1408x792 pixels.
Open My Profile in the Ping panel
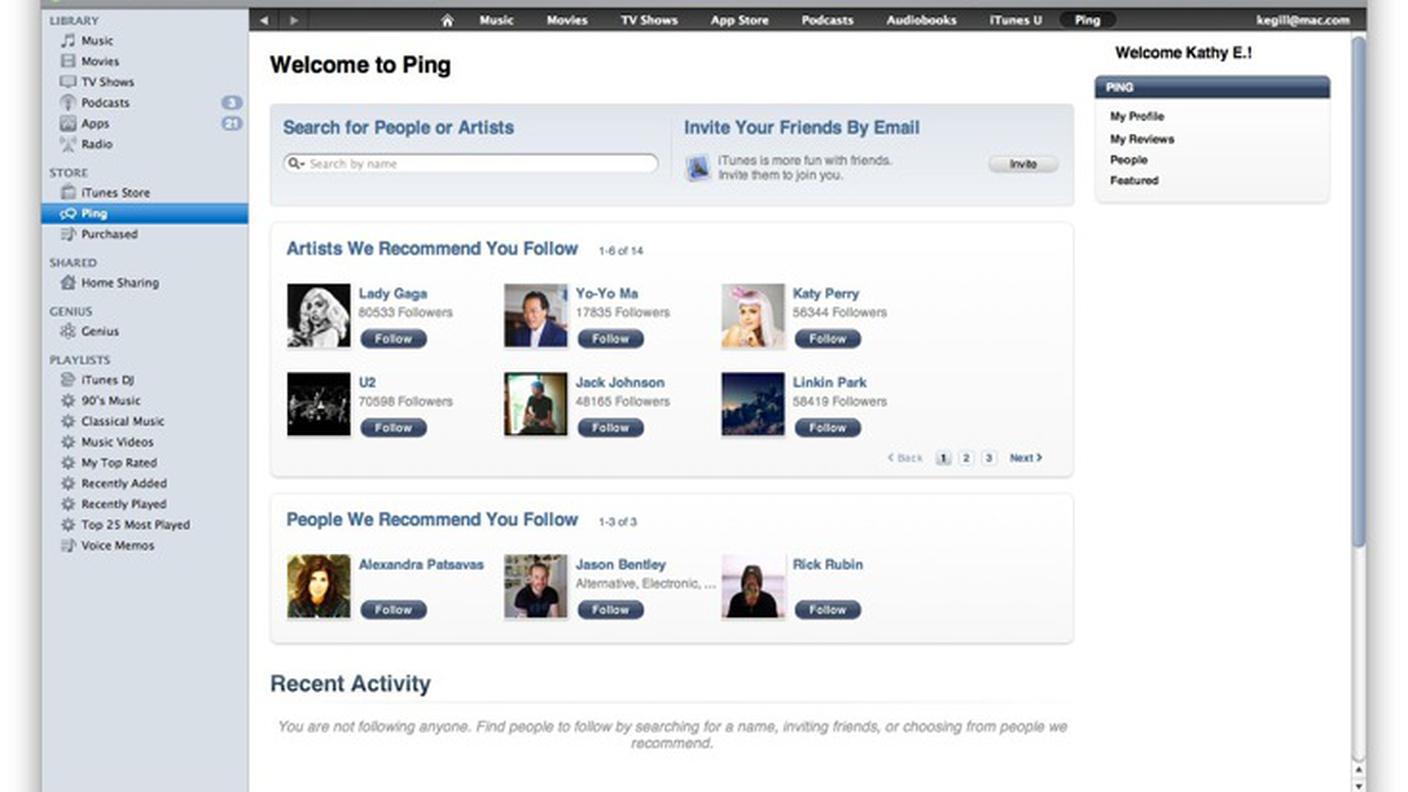click(1137, 117)
